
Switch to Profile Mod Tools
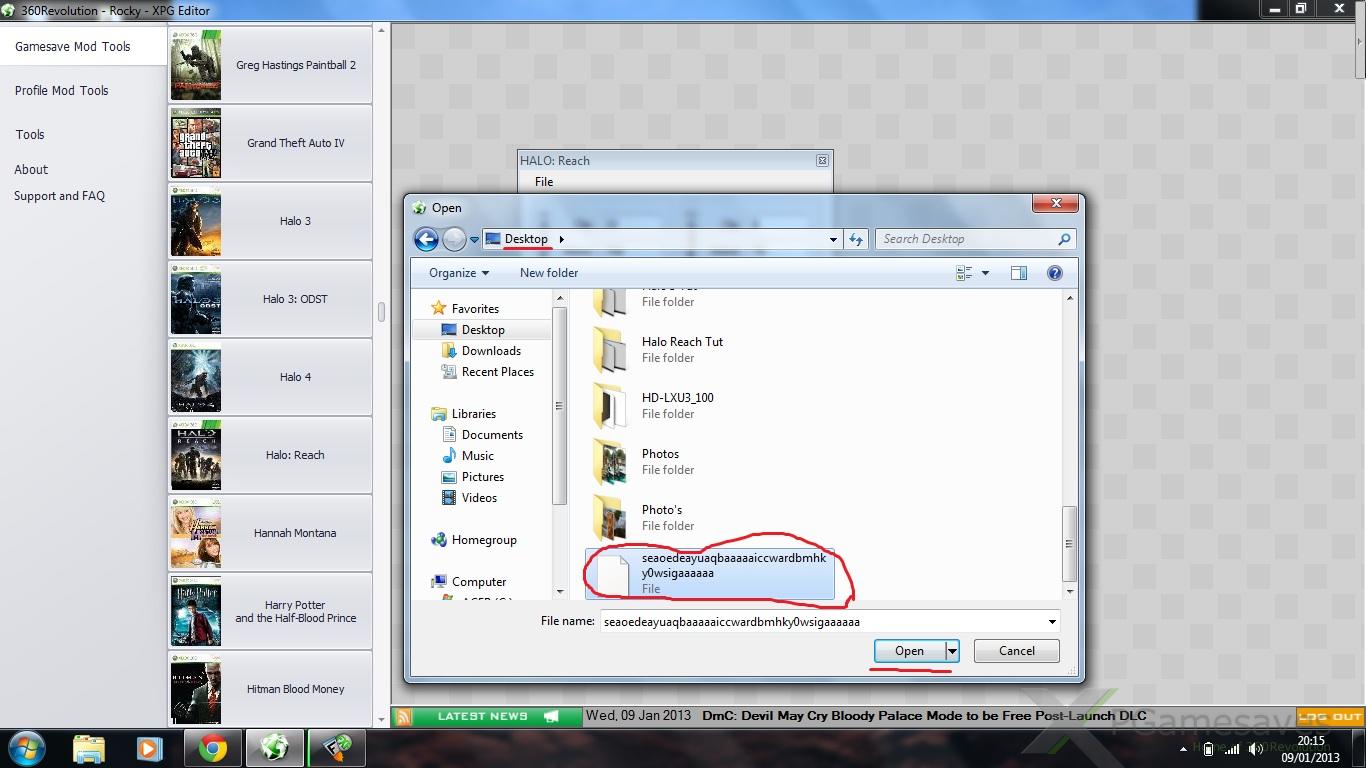click(x=62, y=90)
